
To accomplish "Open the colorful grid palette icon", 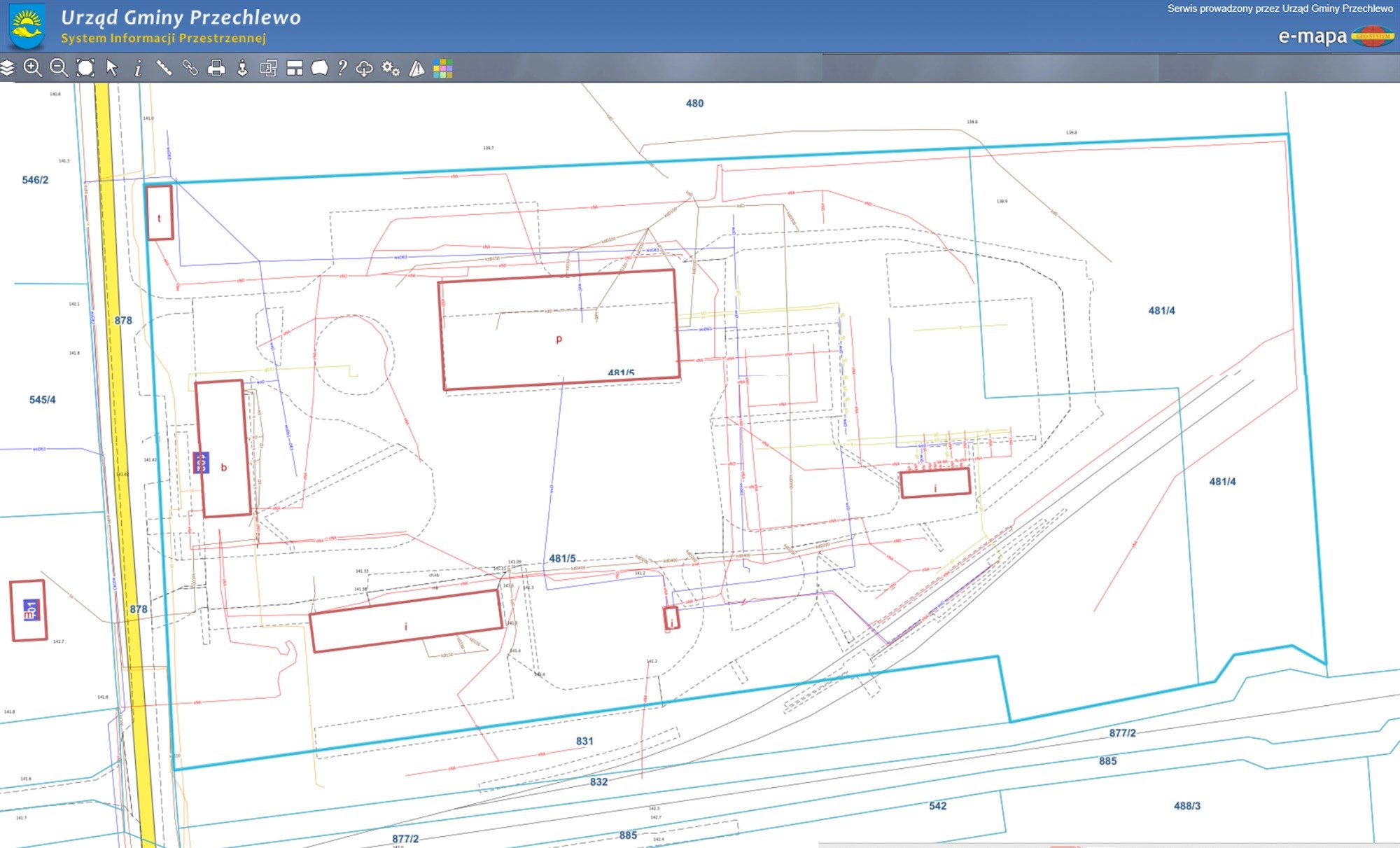I will 442,68.
